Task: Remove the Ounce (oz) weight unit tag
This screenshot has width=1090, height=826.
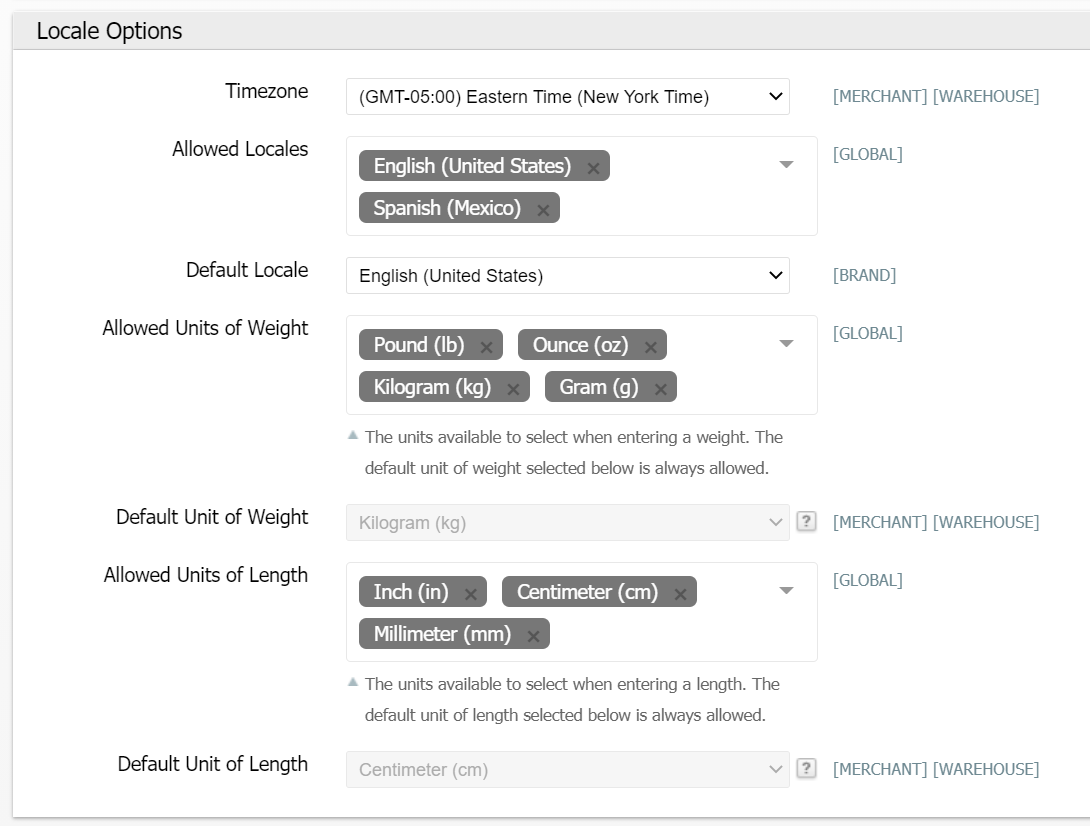Action: [x=650, y=347]
